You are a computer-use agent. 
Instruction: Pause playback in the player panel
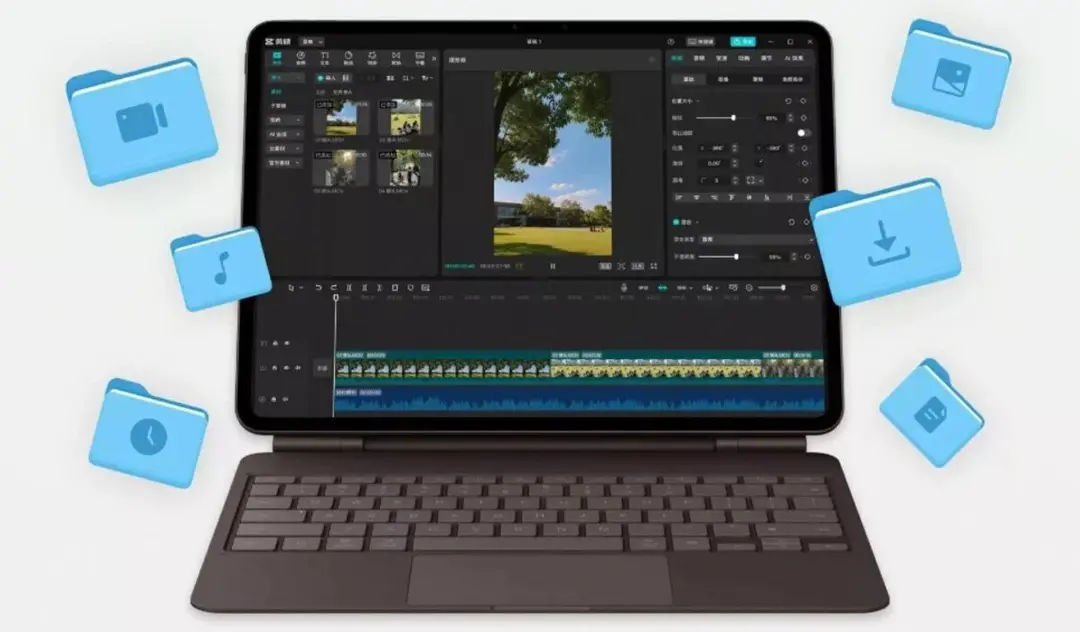(x=552, y=266)
